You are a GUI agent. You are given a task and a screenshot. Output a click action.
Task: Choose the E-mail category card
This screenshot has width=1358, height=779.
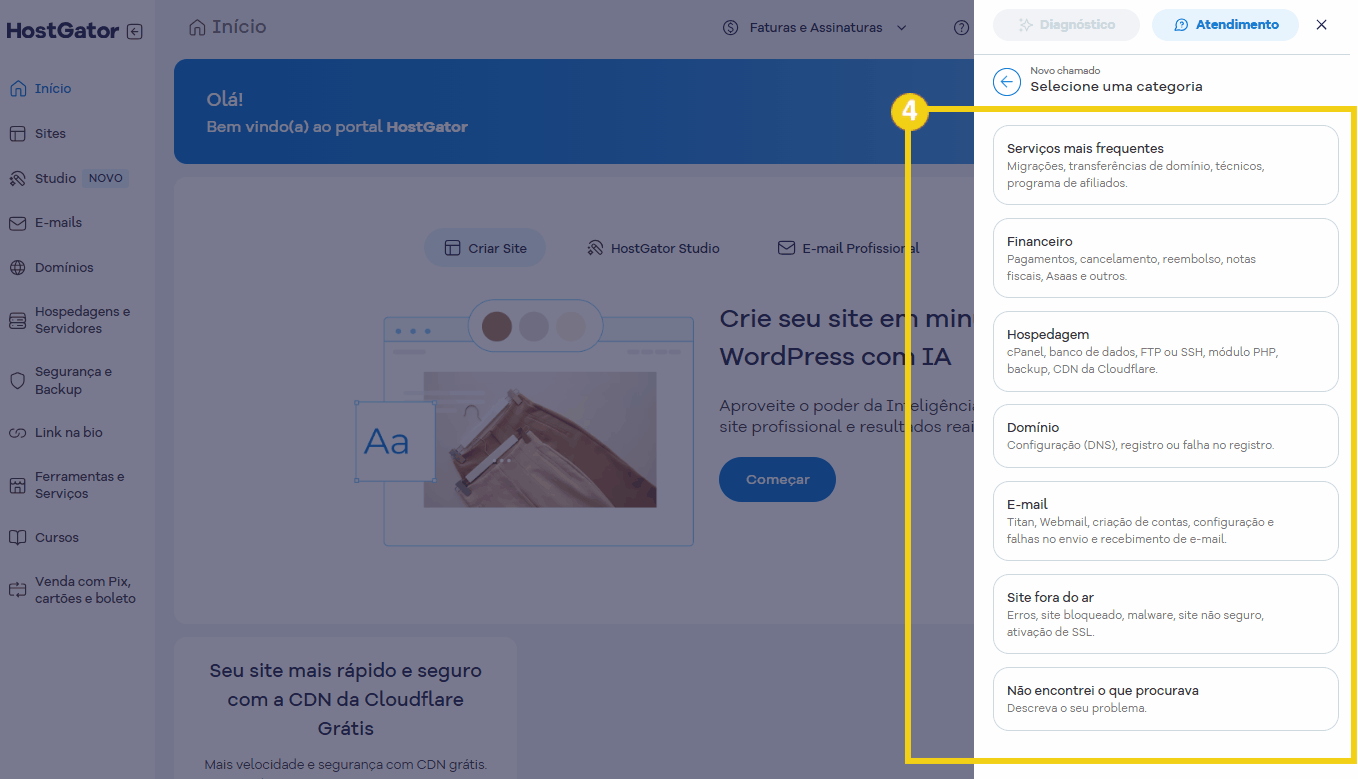click(1165, 521)
